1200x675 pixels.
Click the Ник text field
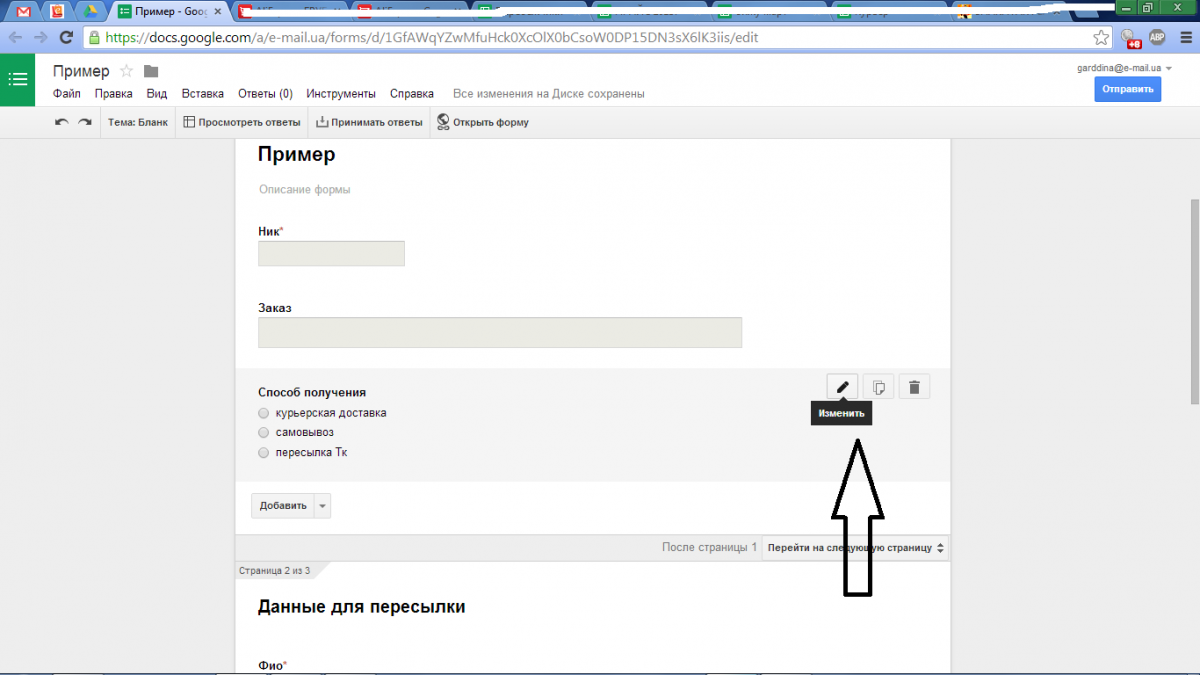point(331,254)
